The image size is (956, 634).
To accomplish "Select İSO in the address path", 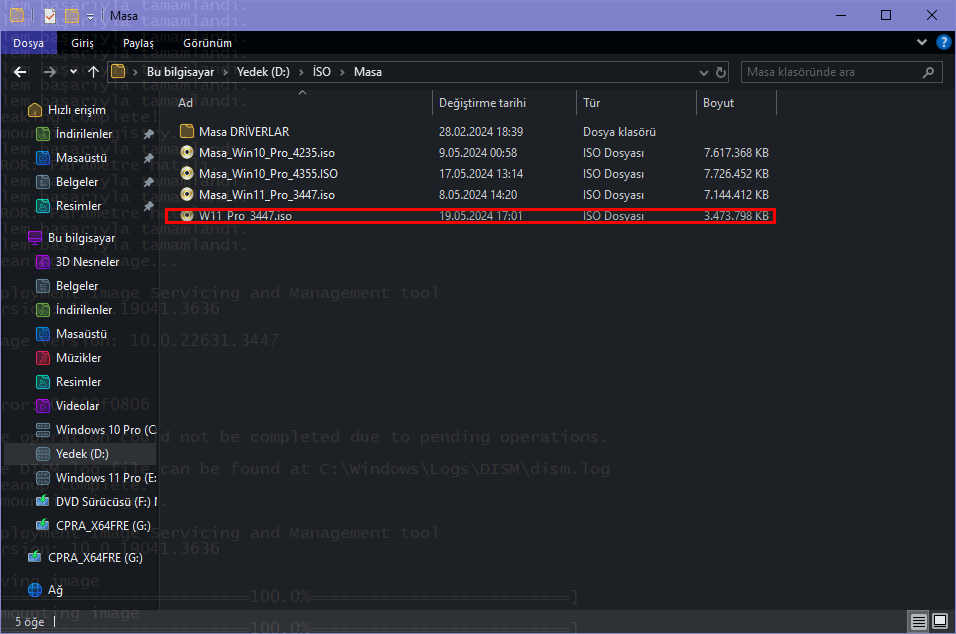I will 322,72.
